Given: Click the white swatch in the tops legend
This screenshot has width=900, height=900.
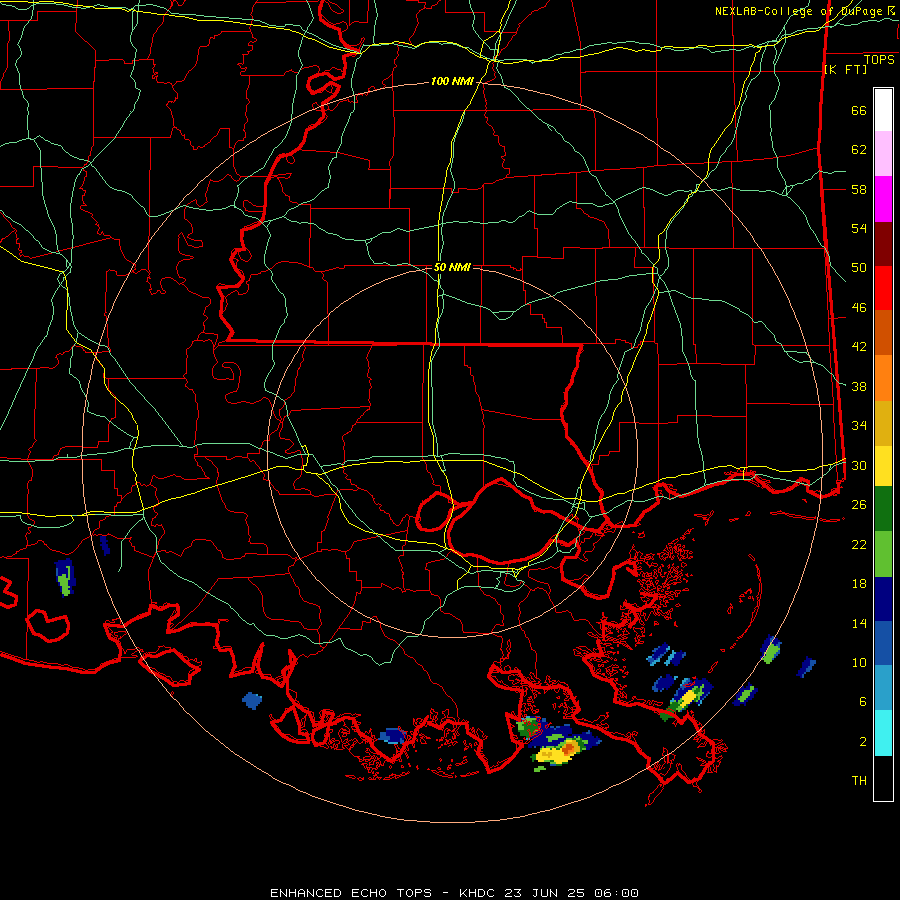Looking at the screenshot, I should pyautogui.click(x=883, y=110).
